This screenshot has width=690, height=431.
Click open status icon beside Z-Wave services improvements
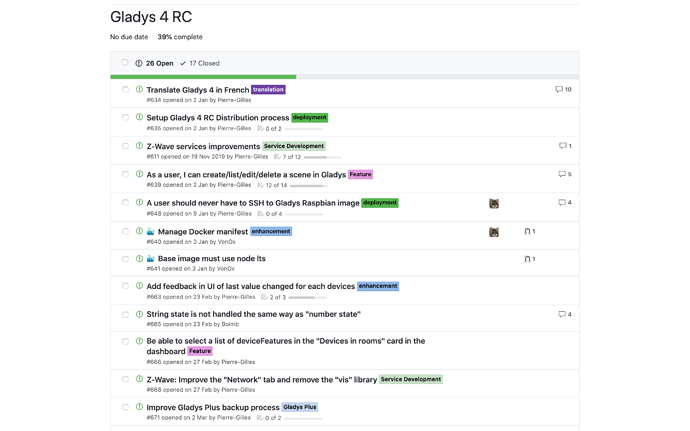139,146
